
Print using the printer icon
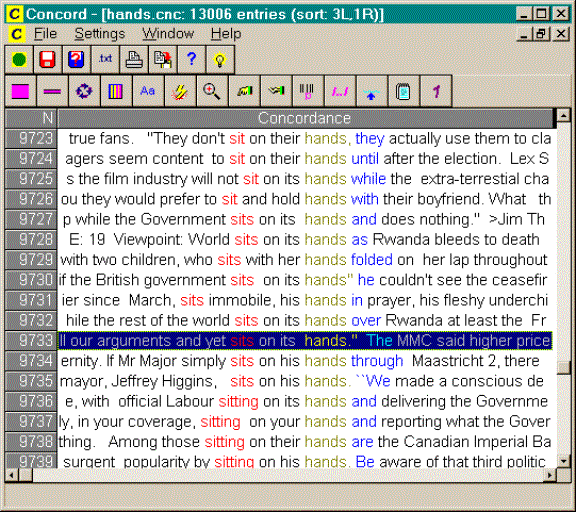(x=134, y=60)
